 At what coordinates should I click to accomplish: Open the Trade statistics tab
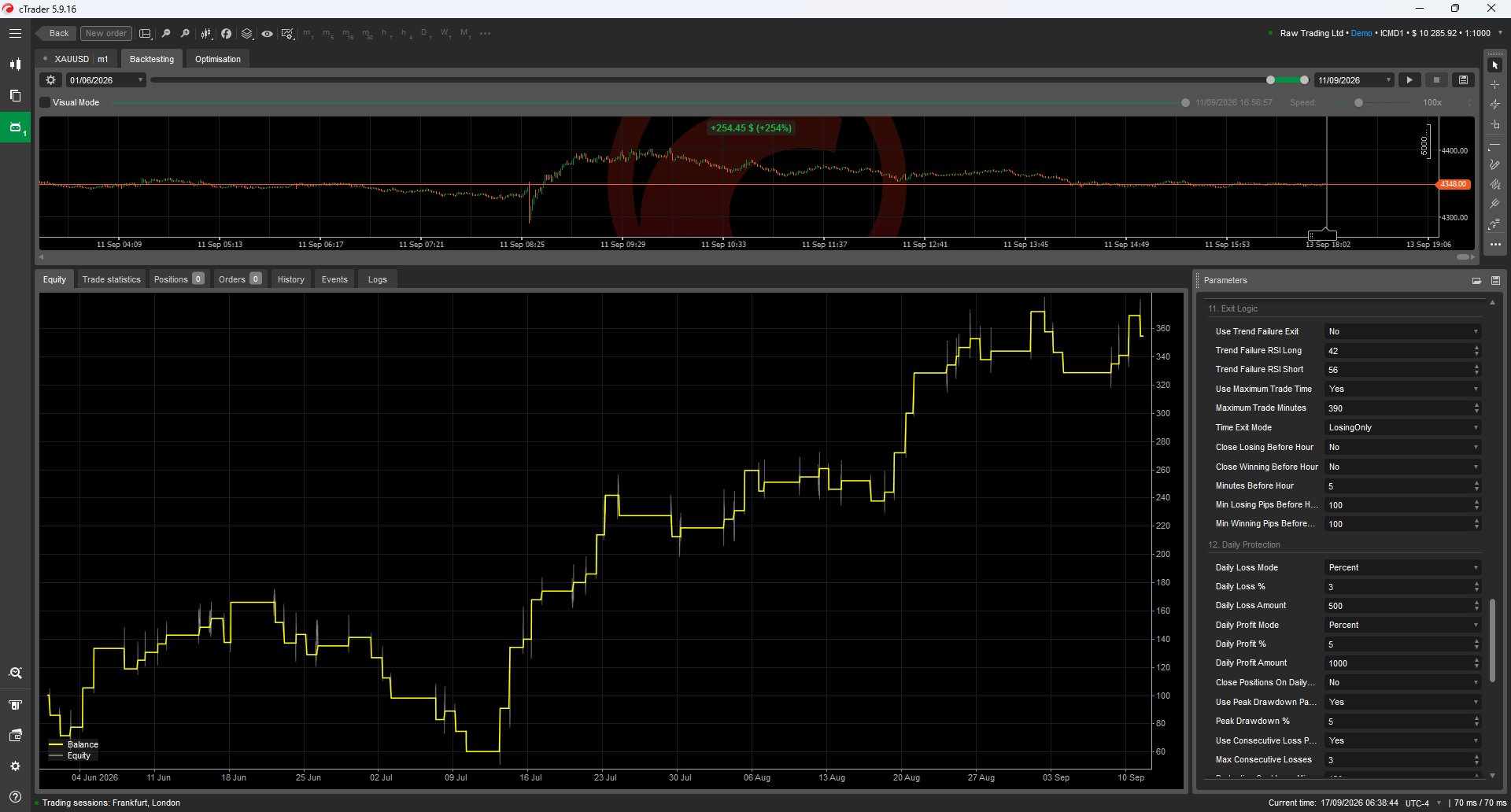pyautogui.click(x=111, y=279)
